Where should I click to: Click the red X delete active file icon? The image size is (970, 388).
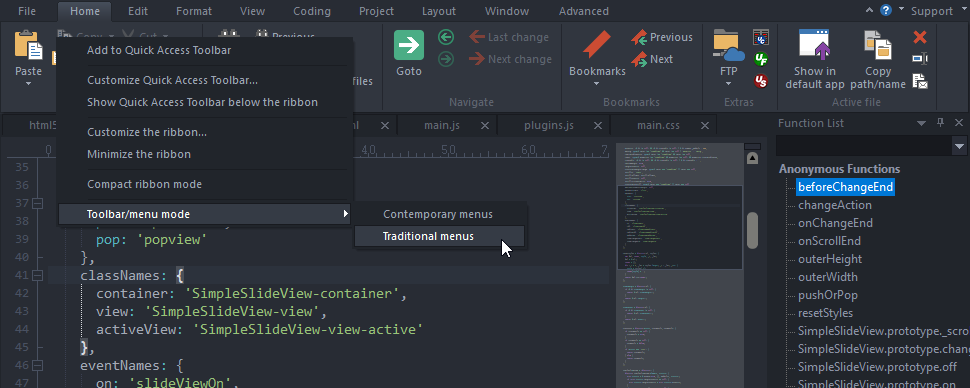[920, 37]
